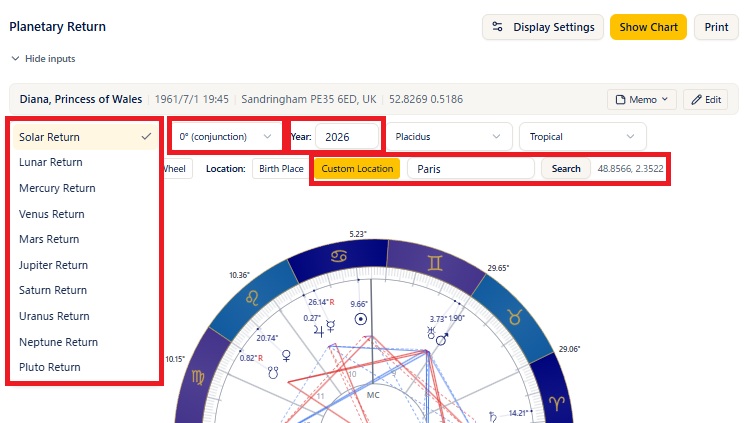The width and height of the screenshot is (746, 423).
Task: Select Saturn Return option
Action: tap(85, 290)
